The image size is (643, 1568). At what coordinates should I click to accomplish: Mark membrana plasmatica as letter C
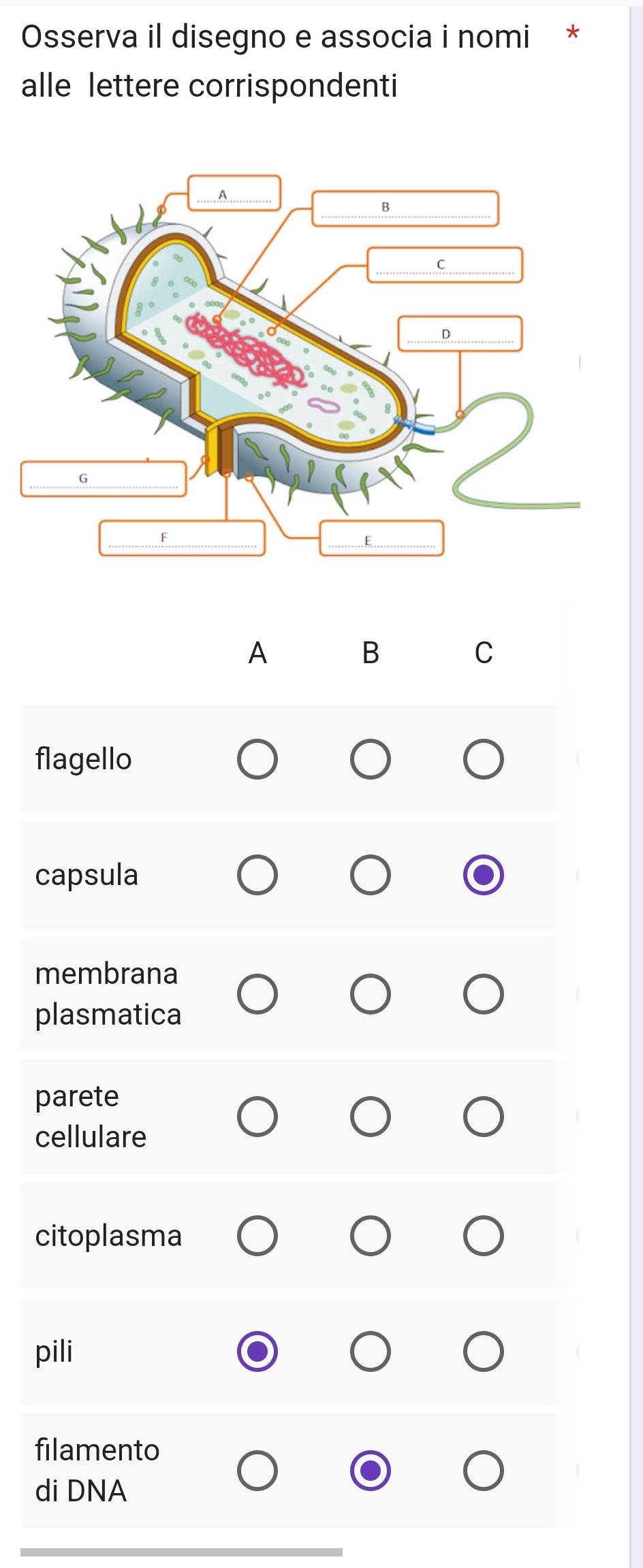pyautogui.click(x=484, y=994)
